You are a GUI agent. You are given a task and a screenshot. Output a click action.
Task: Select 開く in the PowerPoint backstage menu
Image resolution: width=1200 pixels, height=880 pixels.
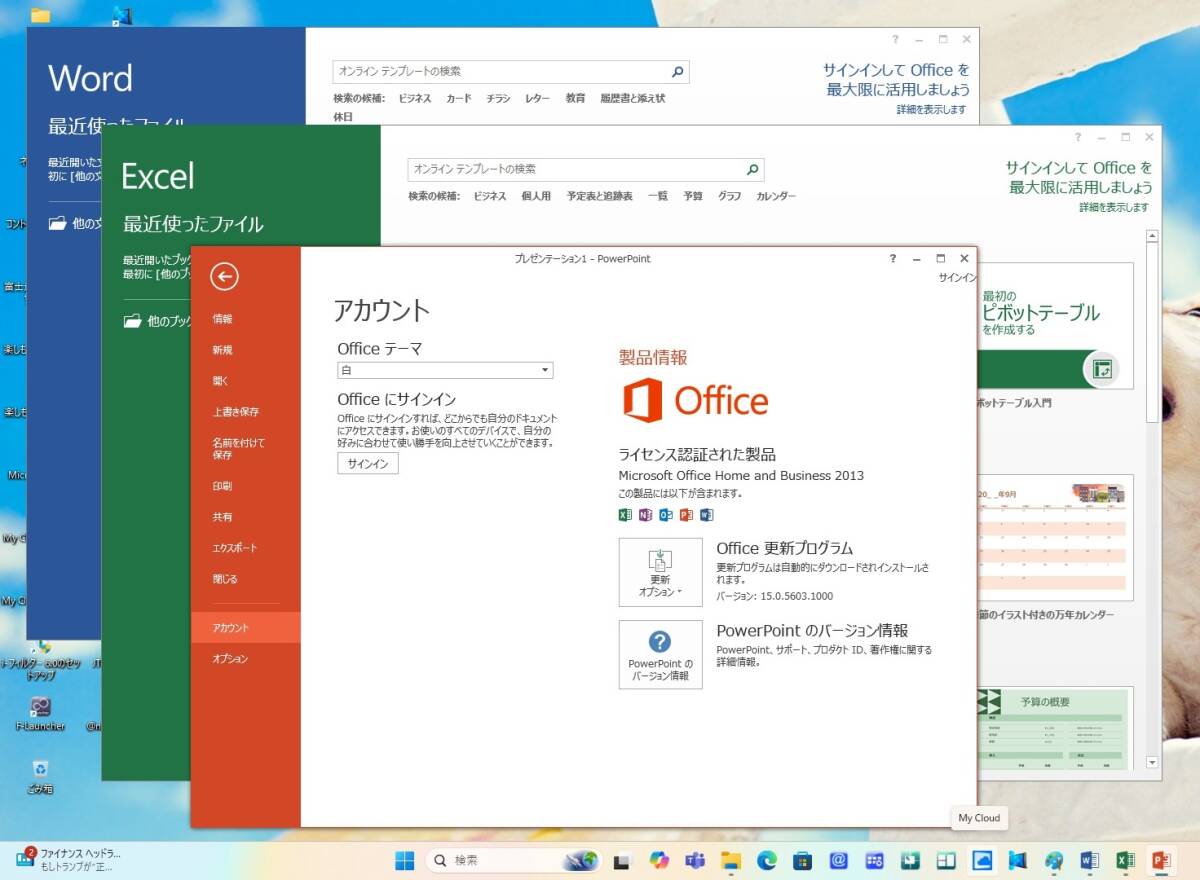[221, 381]
